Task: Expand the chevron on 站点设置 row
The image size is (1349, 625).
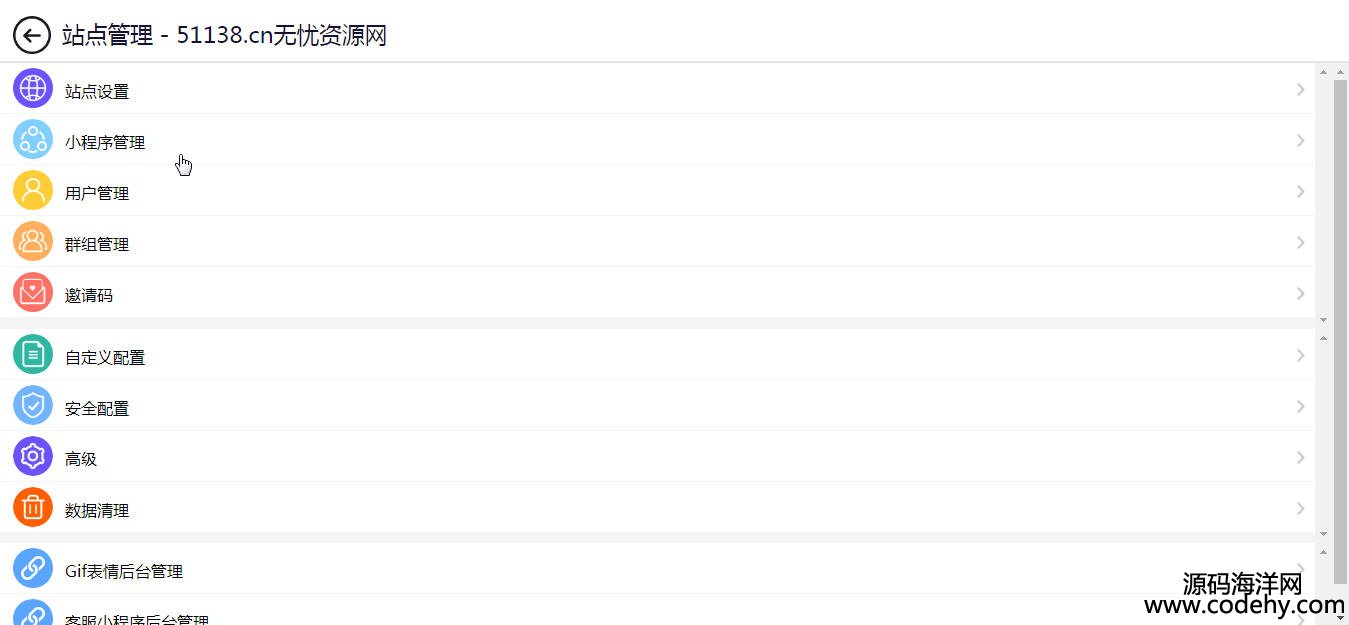Action: click(1300, 89)
